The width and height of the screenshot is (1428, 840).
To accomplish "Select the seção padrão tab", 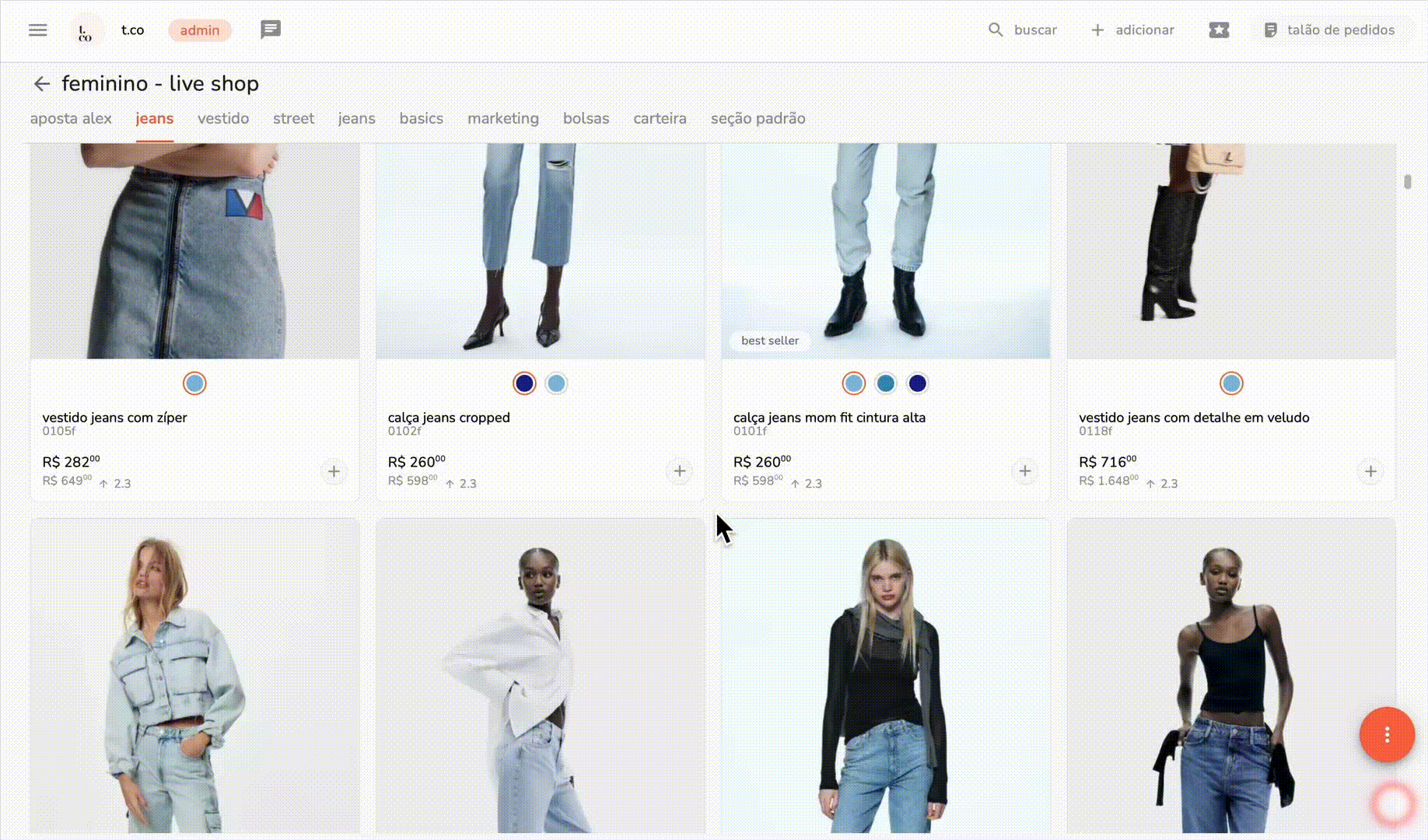I will (758, 118).
